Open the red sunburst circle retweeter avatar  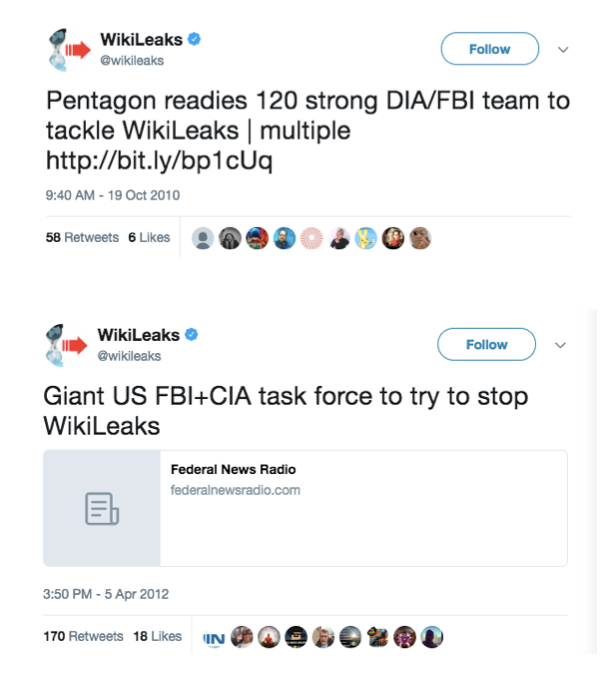click(x=311, y=238)
